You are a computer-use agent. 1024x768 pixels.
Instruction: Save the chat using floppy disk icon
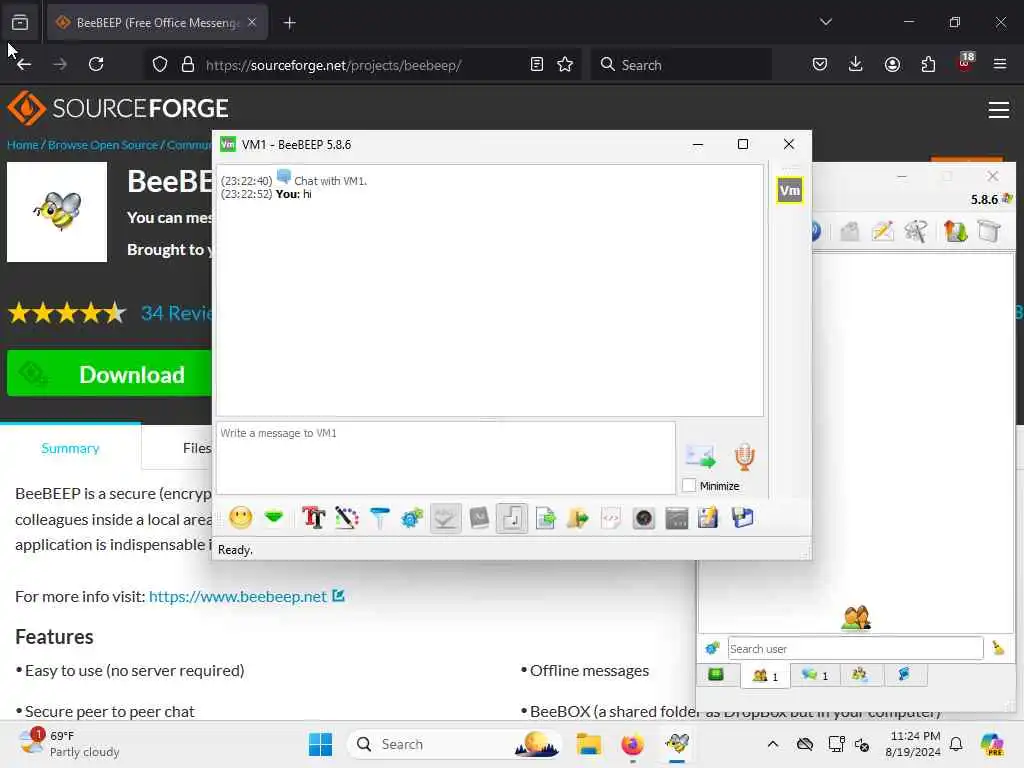pos(743,518)
